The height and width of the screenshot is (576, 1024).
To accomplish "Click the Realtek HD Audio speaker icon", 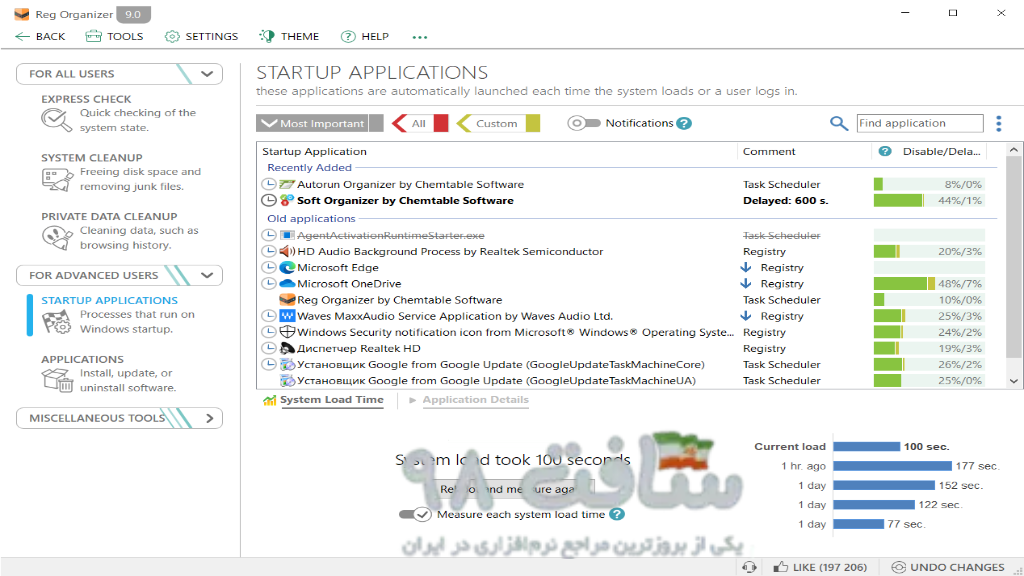I will click(x=287, y=251).
